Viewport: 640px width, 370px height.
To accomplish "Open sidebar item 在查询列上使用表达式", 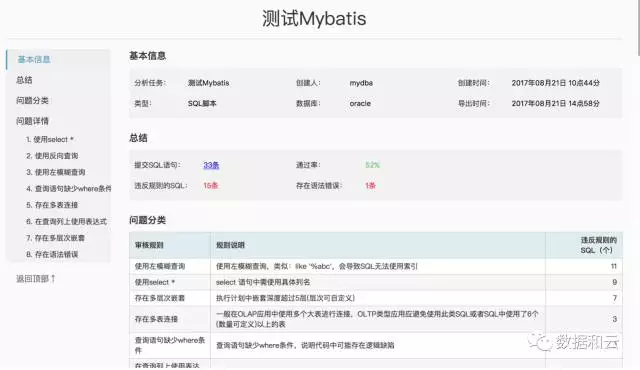I will pos(66,222).
